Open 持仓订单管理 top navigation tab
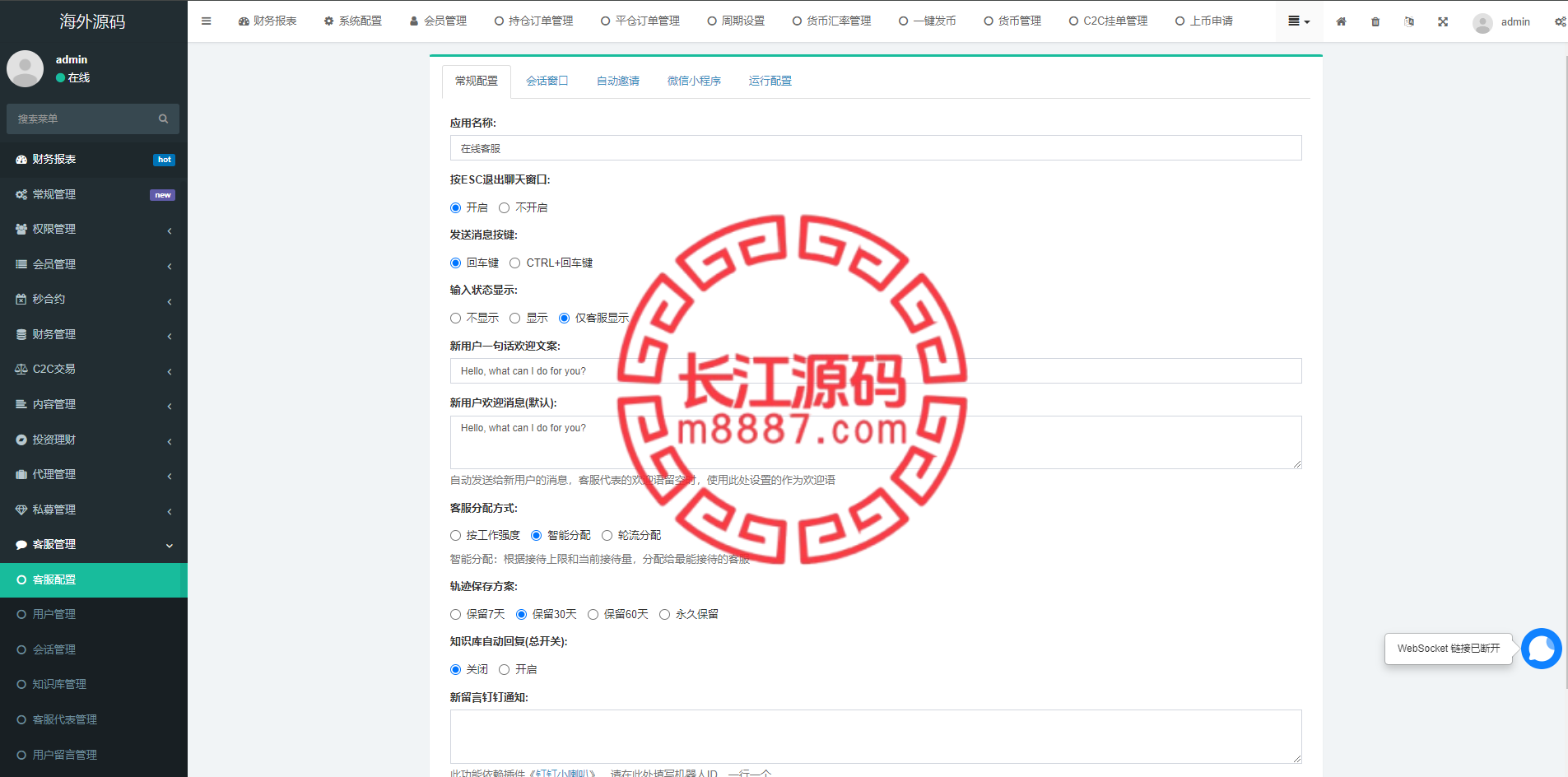Viewport: 1568px width, 777px height. 534,21
